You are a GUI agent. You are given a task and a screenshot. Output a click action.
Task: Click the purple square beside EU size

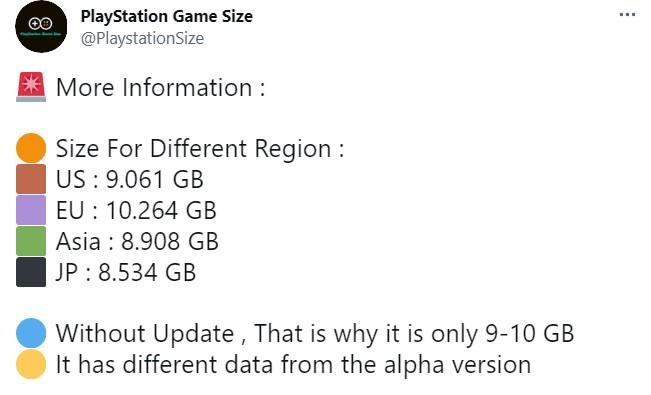click(x=31, y=210)
